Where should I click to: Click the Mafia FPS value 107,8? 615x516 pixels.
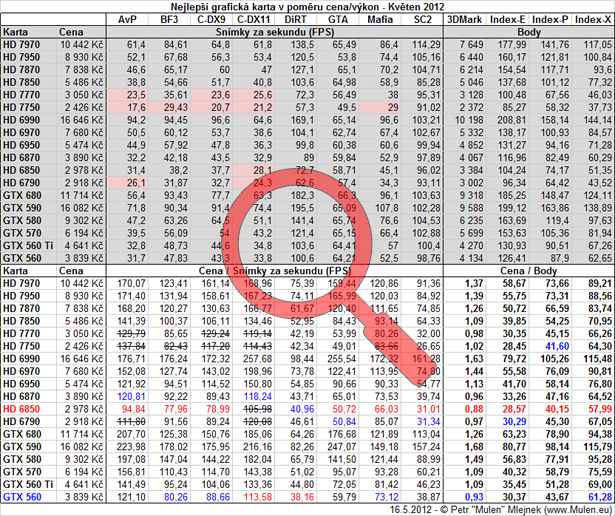tap(387, 208)
